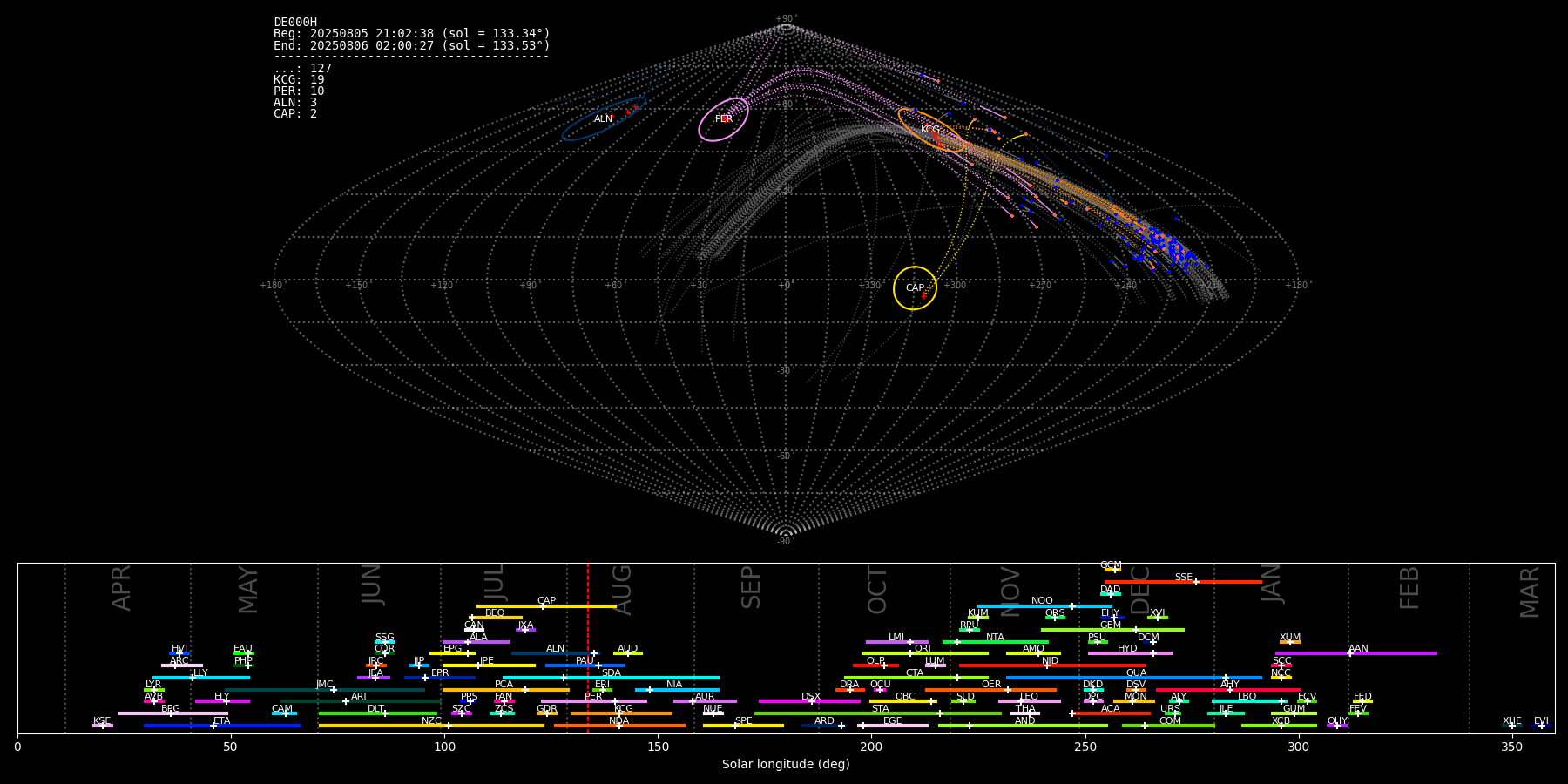Click the 'KCG: 19' legend count
This screenshot has width=1568, height=784.
(299, 79)
